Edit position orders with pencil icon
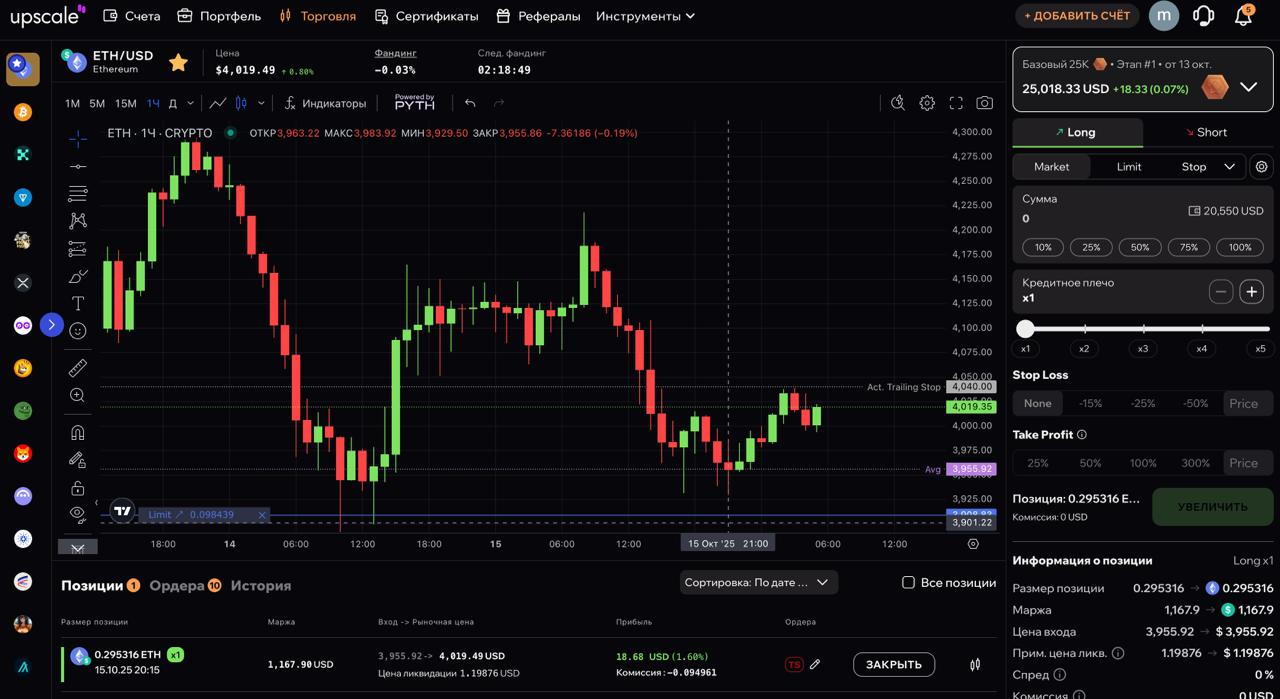1280x699 pixels. [x=815, y=664]
